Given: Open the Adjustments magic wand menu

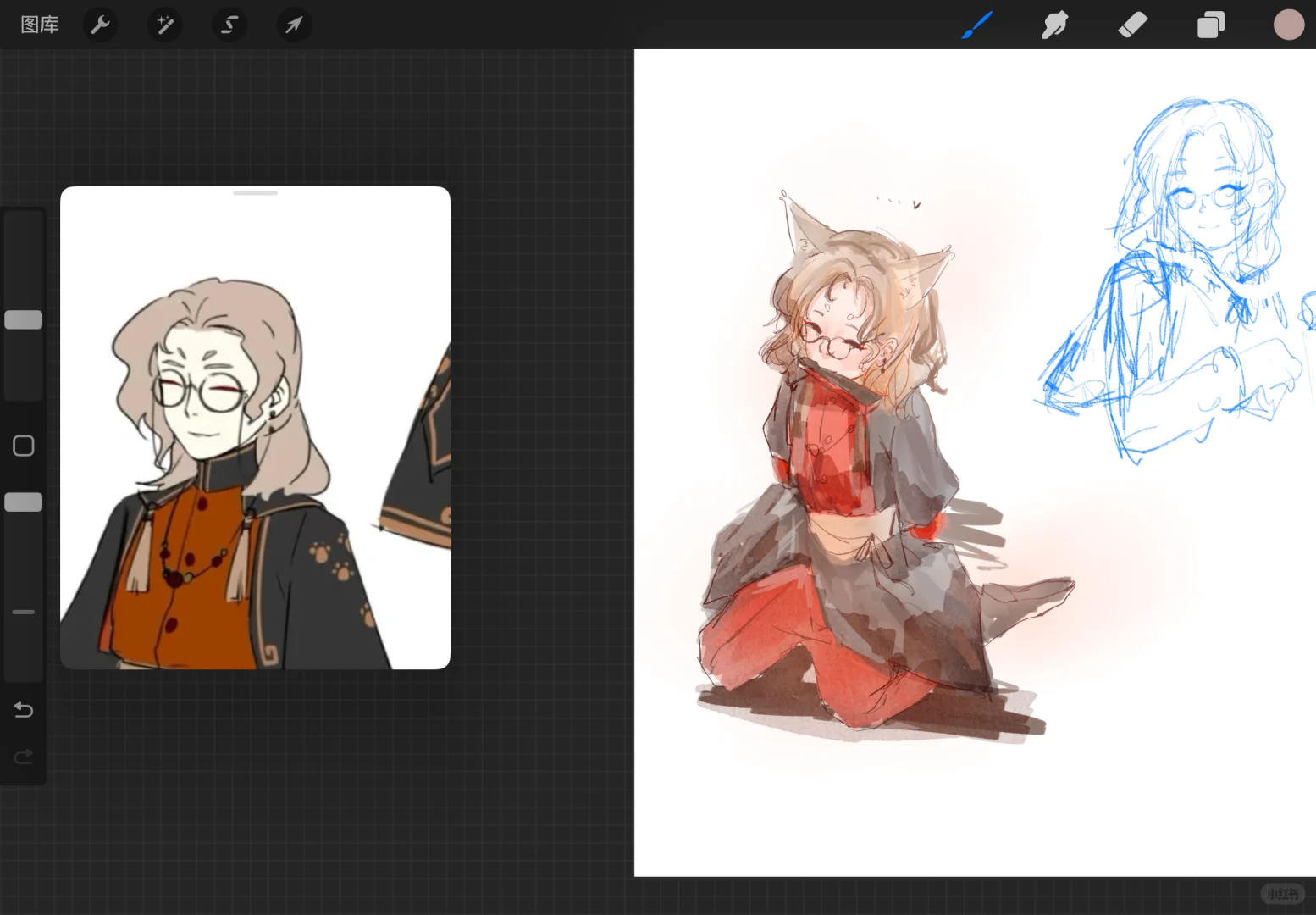Looking at the screenshot, I should [x=164, y=25].
